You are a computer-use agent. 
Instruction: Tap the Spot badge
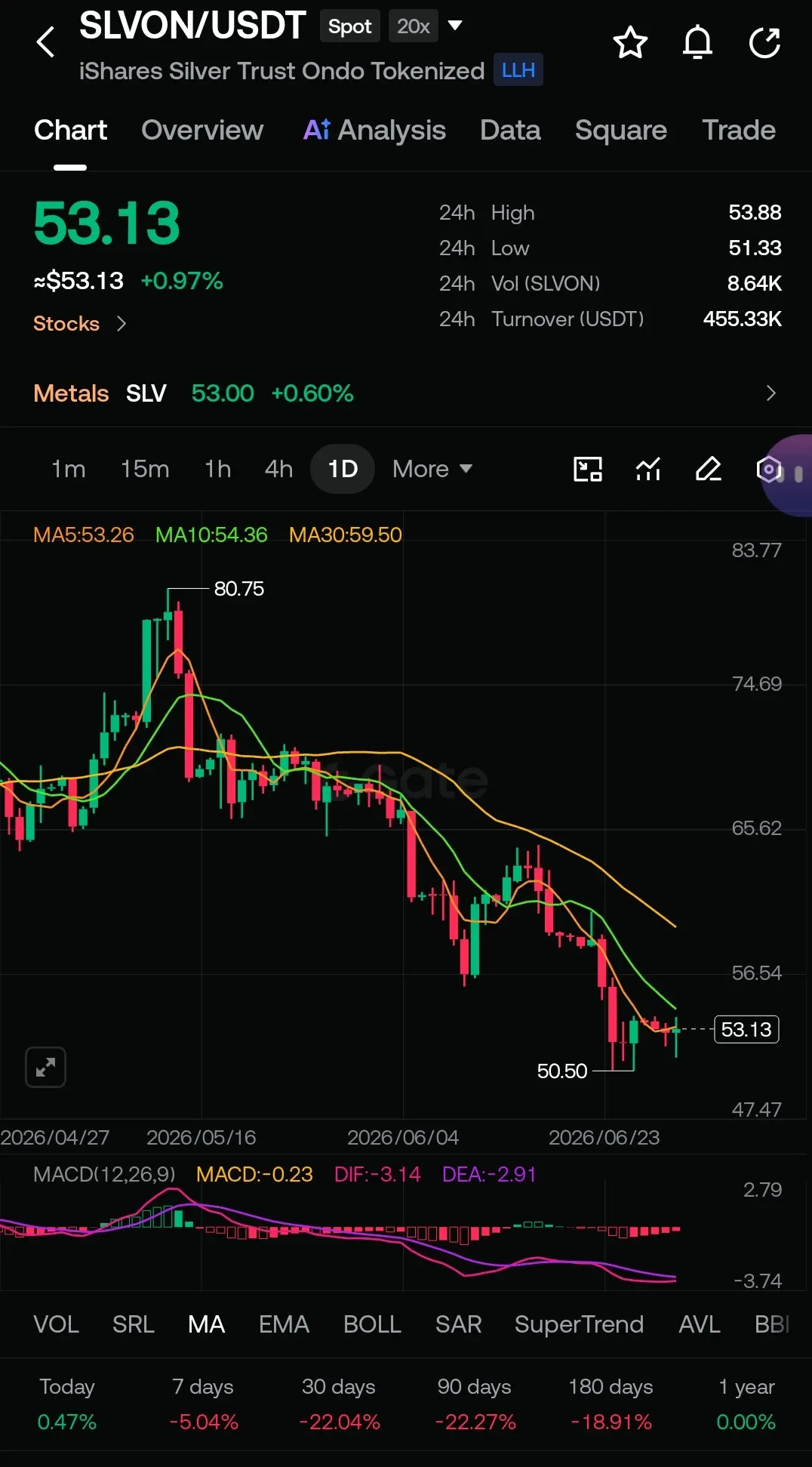[349, 26]
